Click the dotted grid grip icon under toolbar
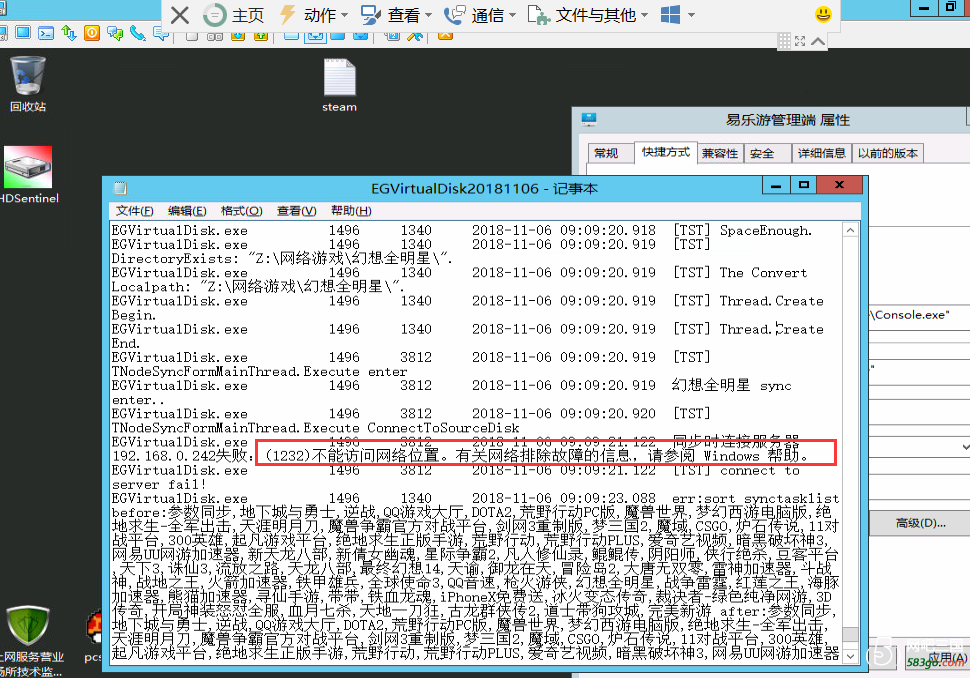The width and height of the screenshot is (970, 678). [784, 41]
